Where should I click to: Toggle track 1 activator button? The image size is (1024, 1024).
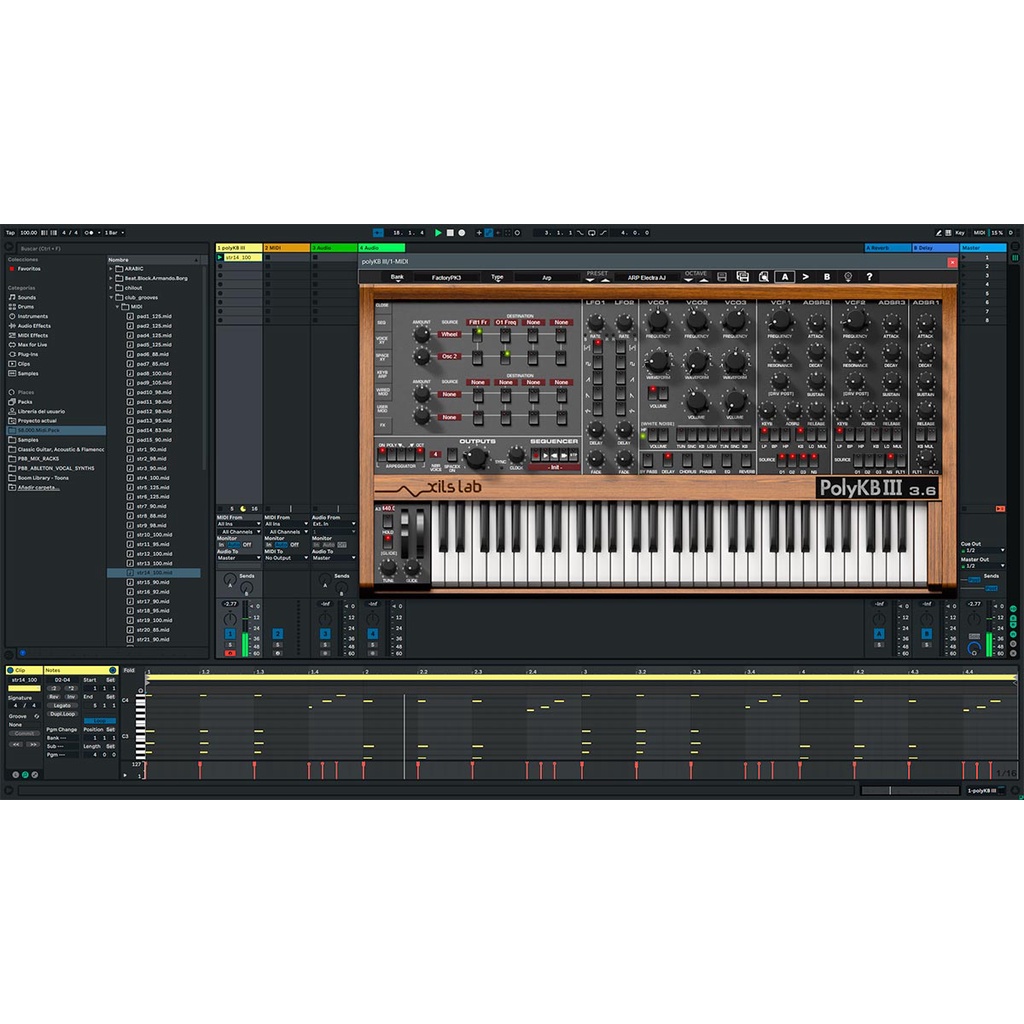(230, 634)
